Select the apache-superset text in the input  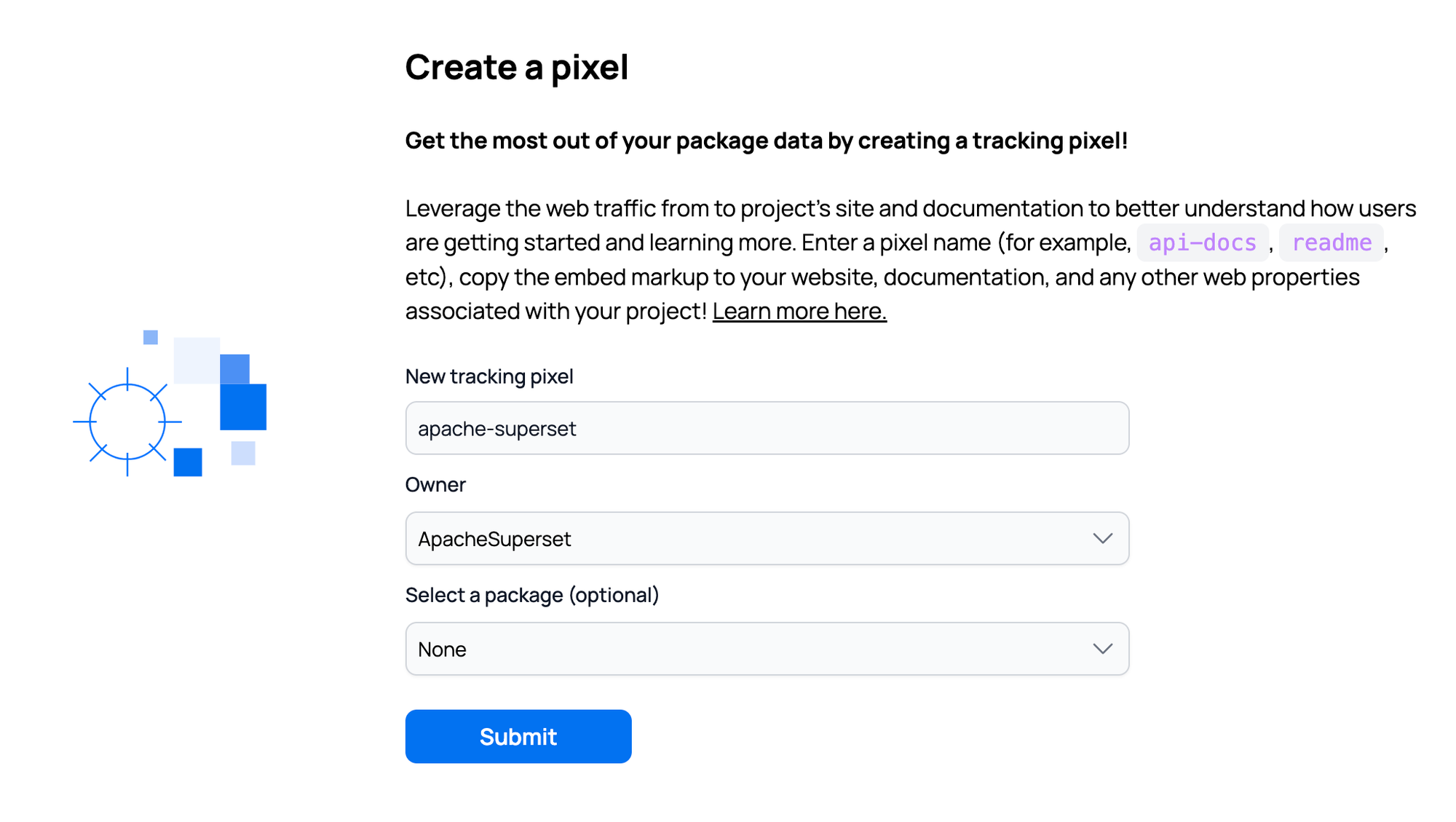coord(497,428)
